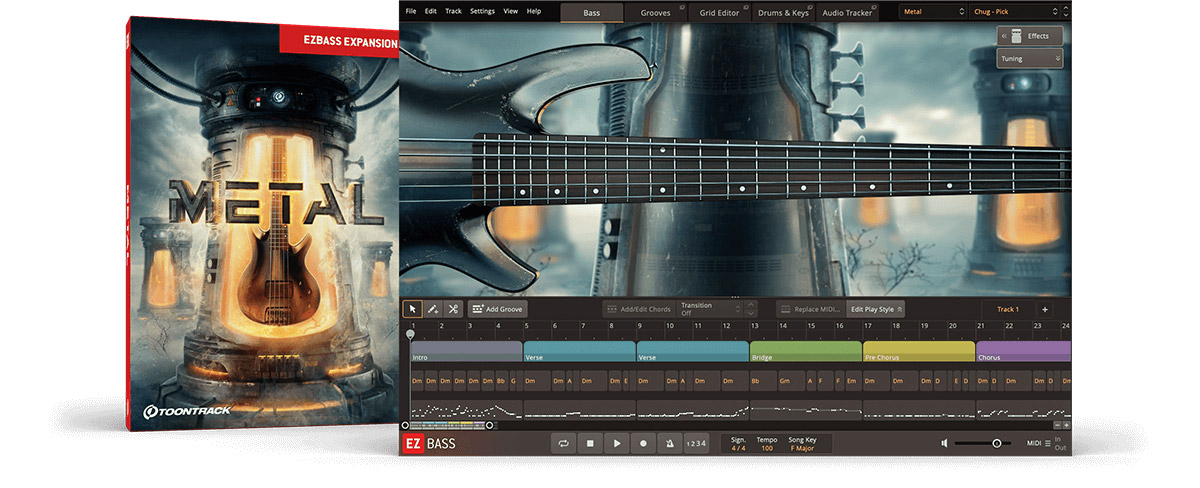Image resolution: width=1200 pixels, height=488 pixels.
Task: Detach the Grid Editor tab via pop-out icon
Action: coord(746,7)
